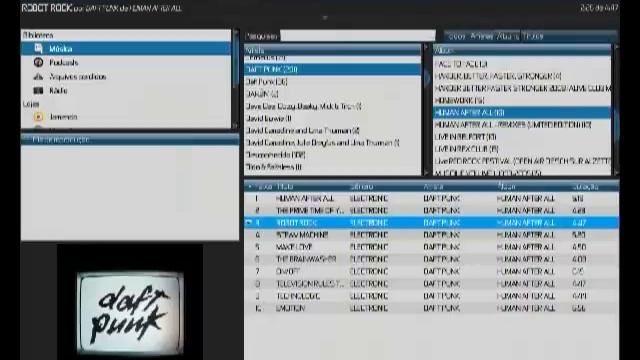
Task: Select the first filter tab next to the search field
Action: coord(456,36)
